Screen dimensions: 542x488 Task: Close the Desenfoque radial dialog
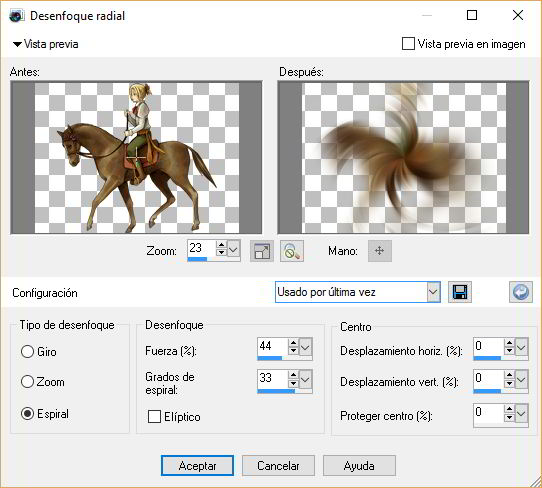tap(518, 15)
